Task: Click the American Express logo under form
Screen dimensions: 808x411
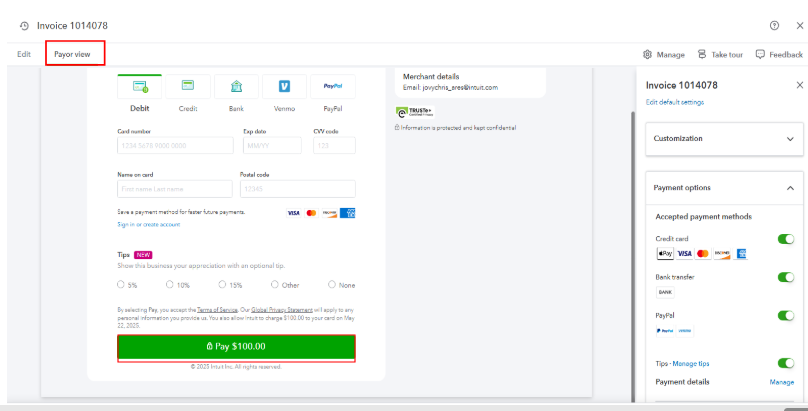Action: click(x=347, y=213)
